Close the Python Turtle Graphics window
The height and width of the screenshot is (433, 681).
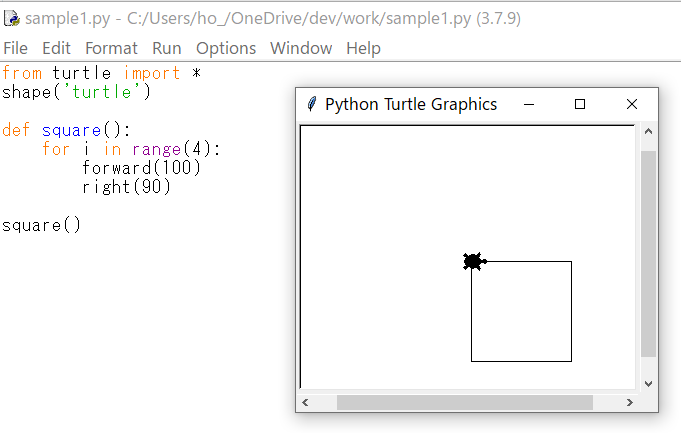coord(632,104)
